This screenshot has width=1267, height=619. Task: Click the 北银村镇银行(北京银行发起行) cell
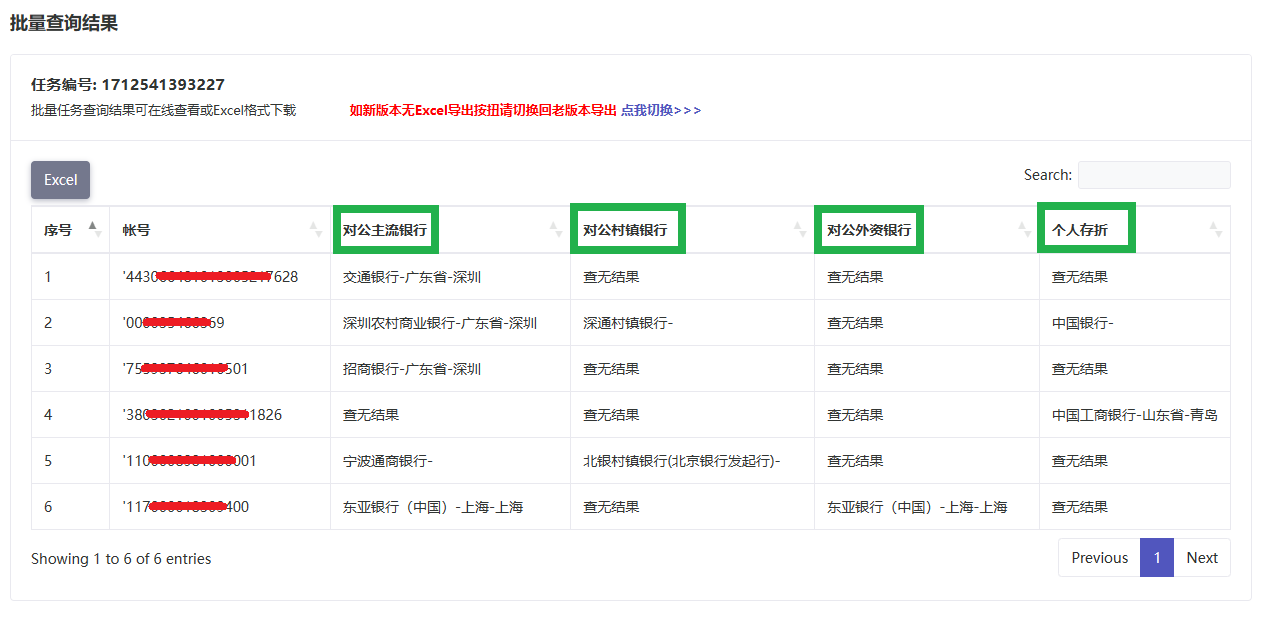[x=681, y=461]
